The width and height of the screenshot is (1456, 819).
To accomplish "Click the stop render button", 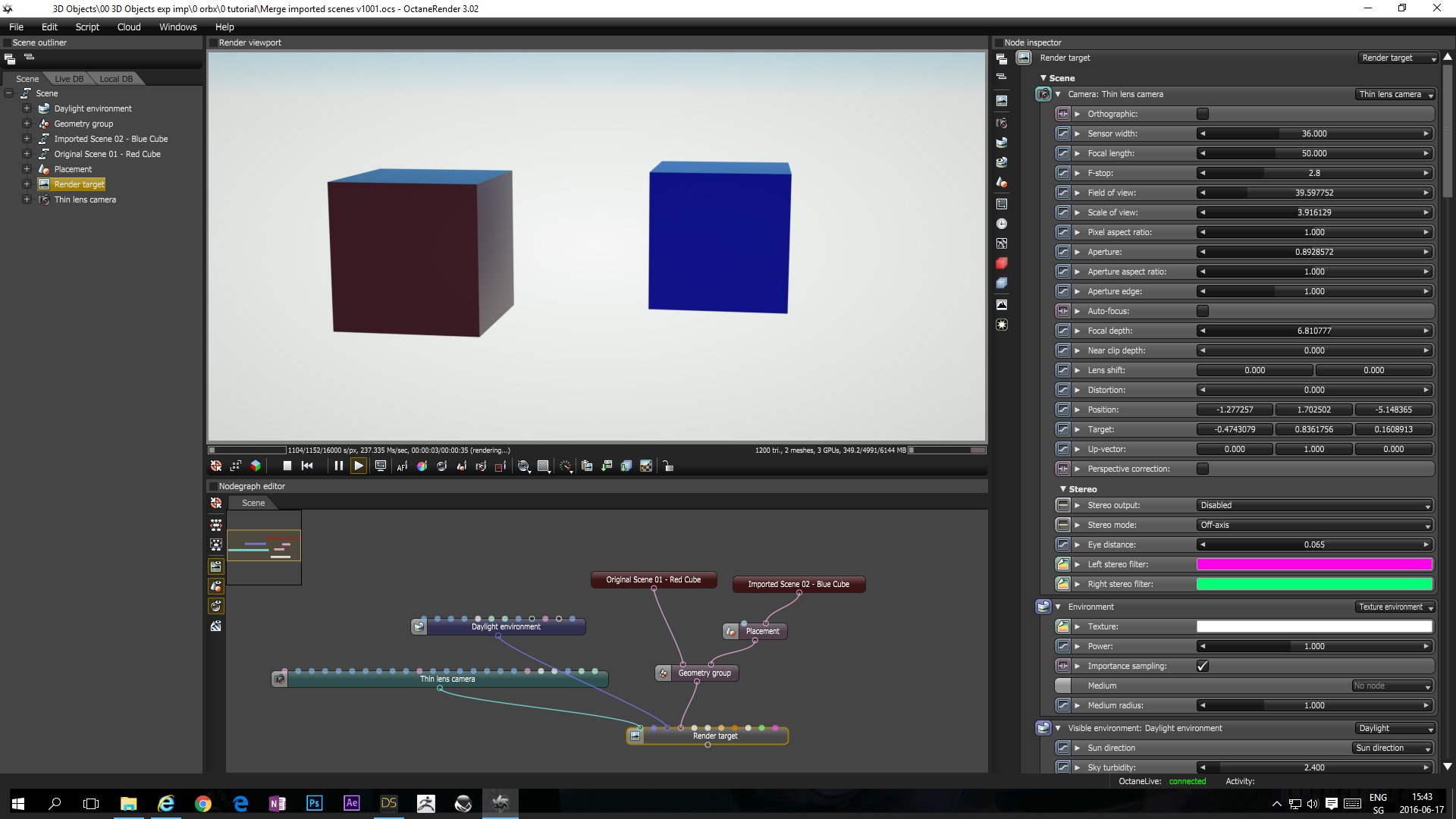I will click(x=287, y=466).
